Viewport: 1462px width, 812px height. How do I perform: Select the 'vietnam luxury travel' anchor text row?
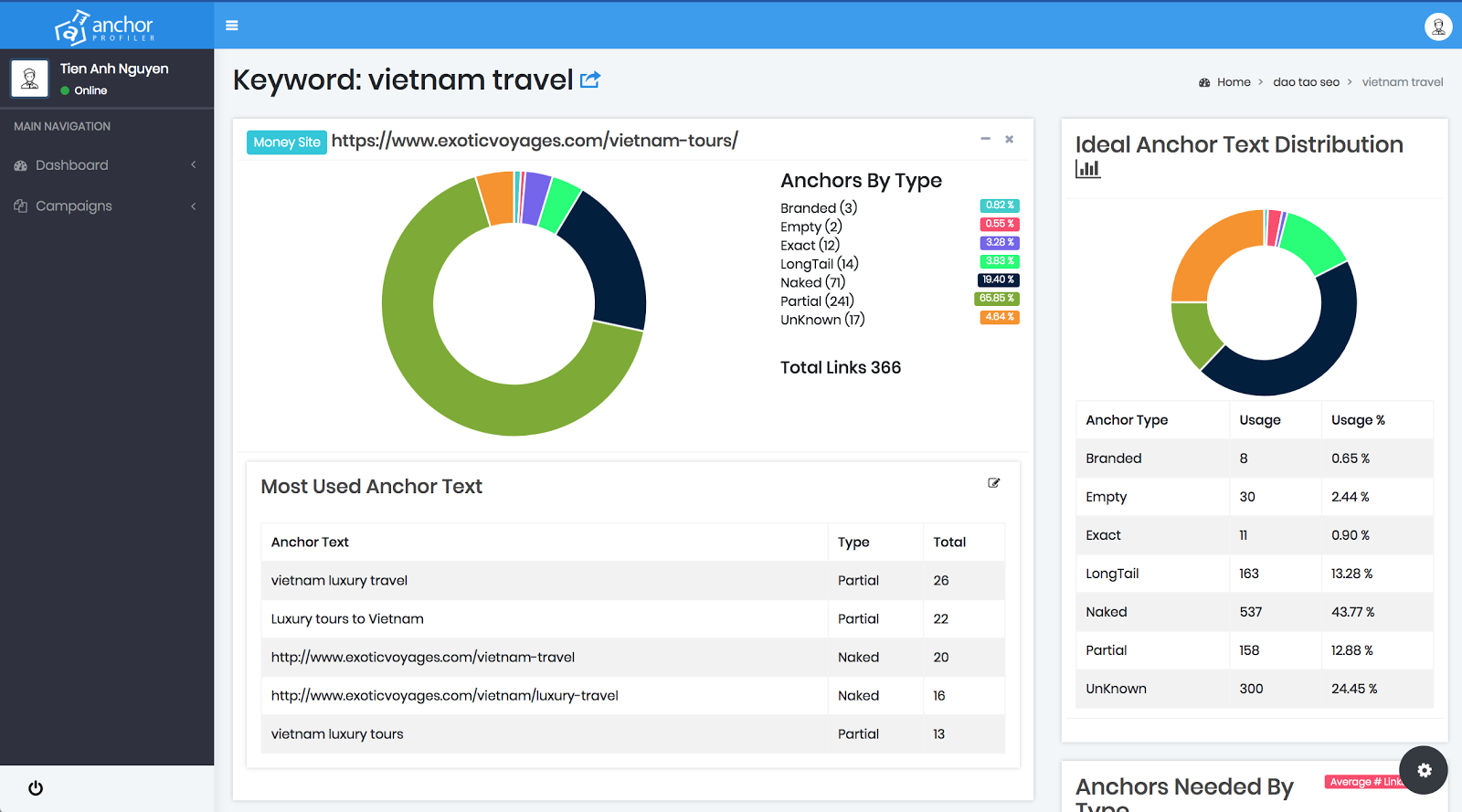coord(633,581)
